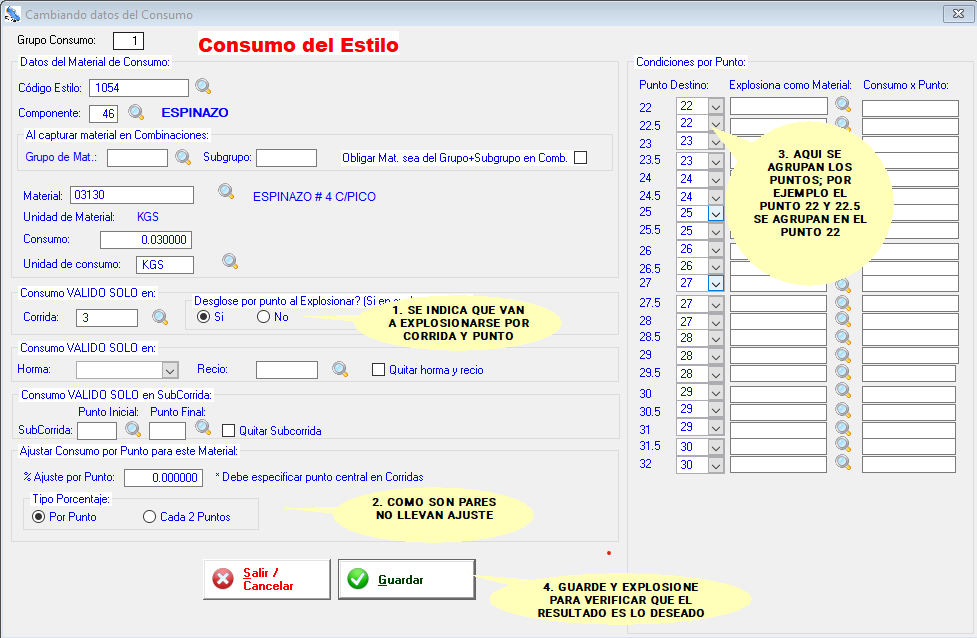The height and width of the screenshot is (638, 977).
Task: Open Punto Destino dropdown for punto 22
Action: point(716,107)
